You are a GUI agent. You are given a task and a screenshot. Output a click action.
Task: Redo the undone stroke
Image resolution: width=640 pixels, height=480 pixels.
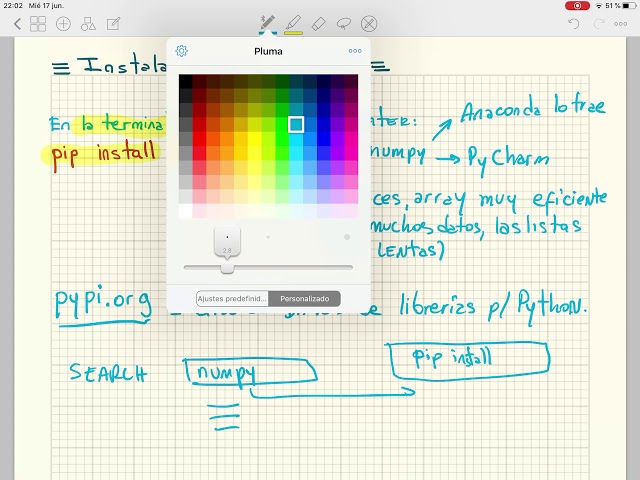coord(599,24)
